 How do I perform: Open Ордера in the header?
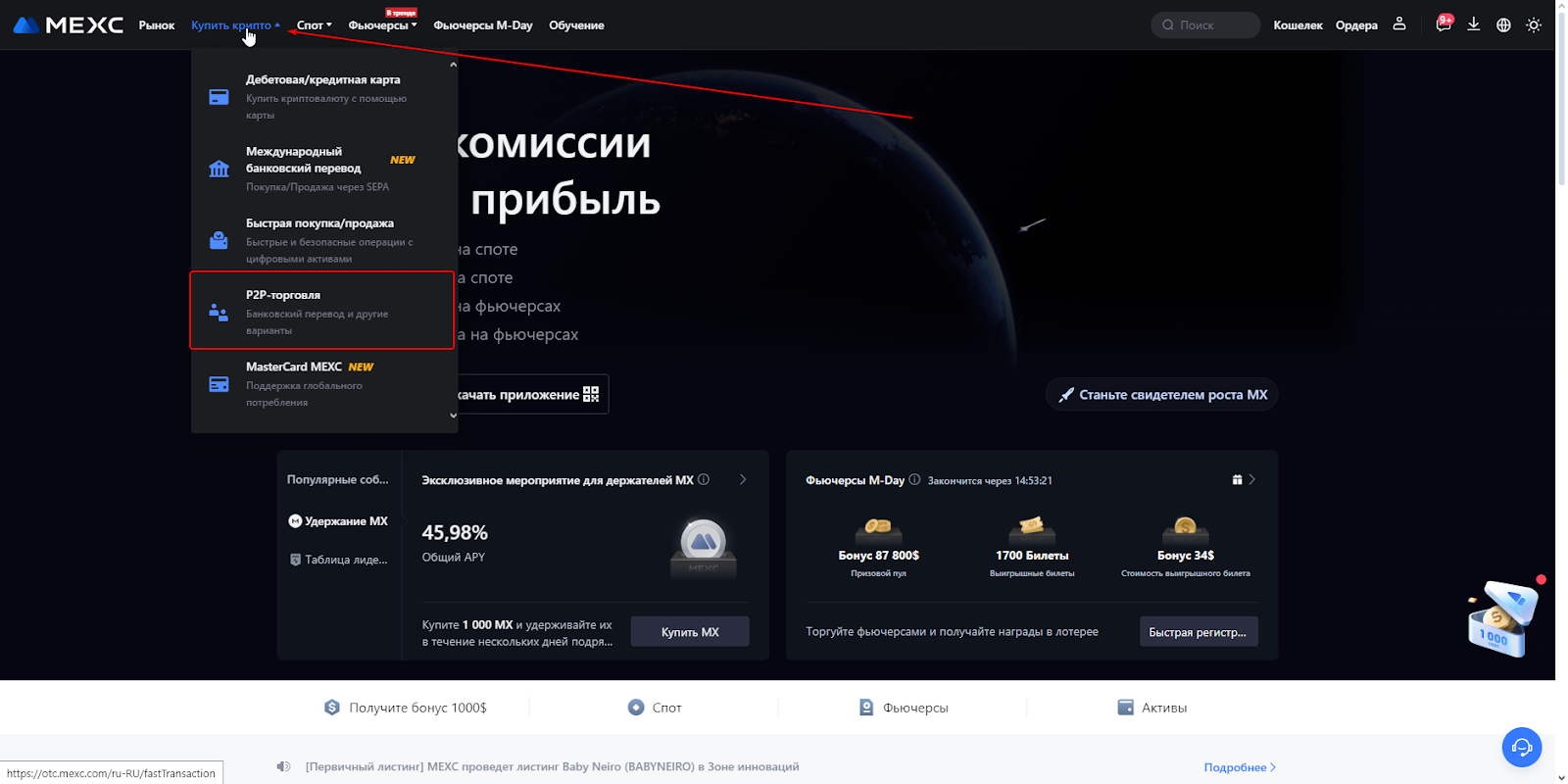pyautogui.click(x=1356, y=24)
